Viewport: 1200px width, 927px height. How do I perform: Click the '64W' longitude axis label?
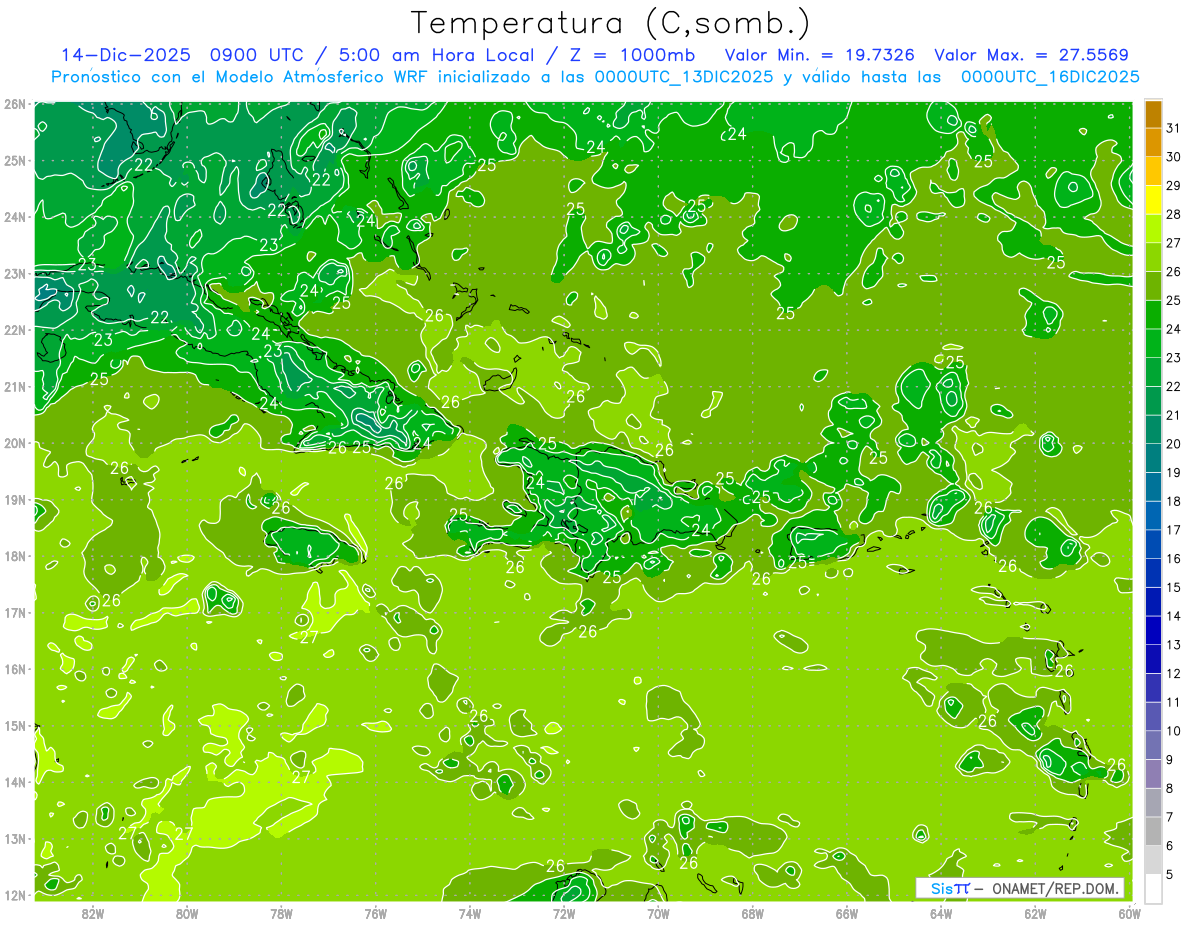pyautogui.click(x=941, y=913)
